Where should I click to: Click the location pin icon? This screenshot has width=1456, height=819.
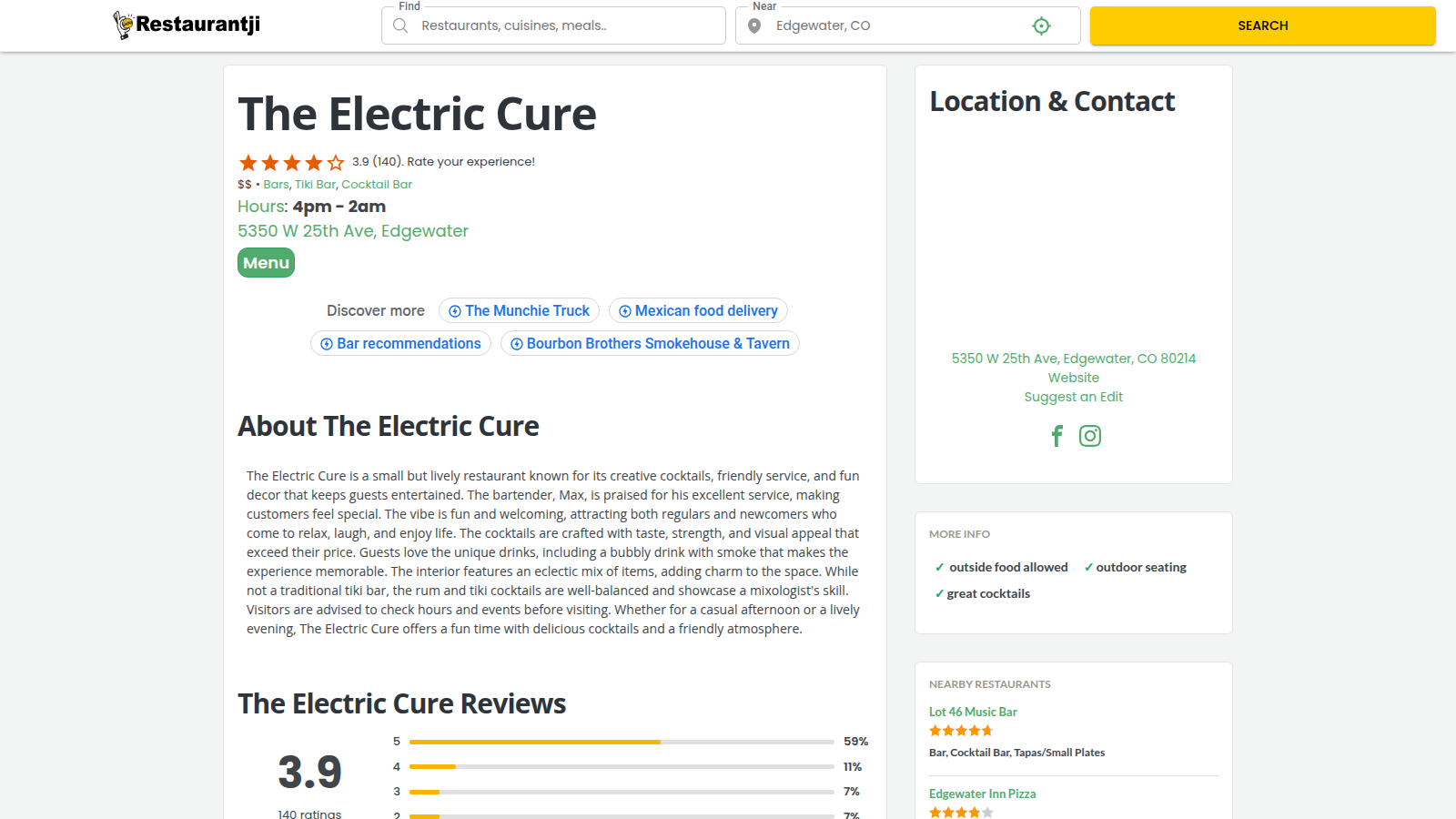(754, 25)
